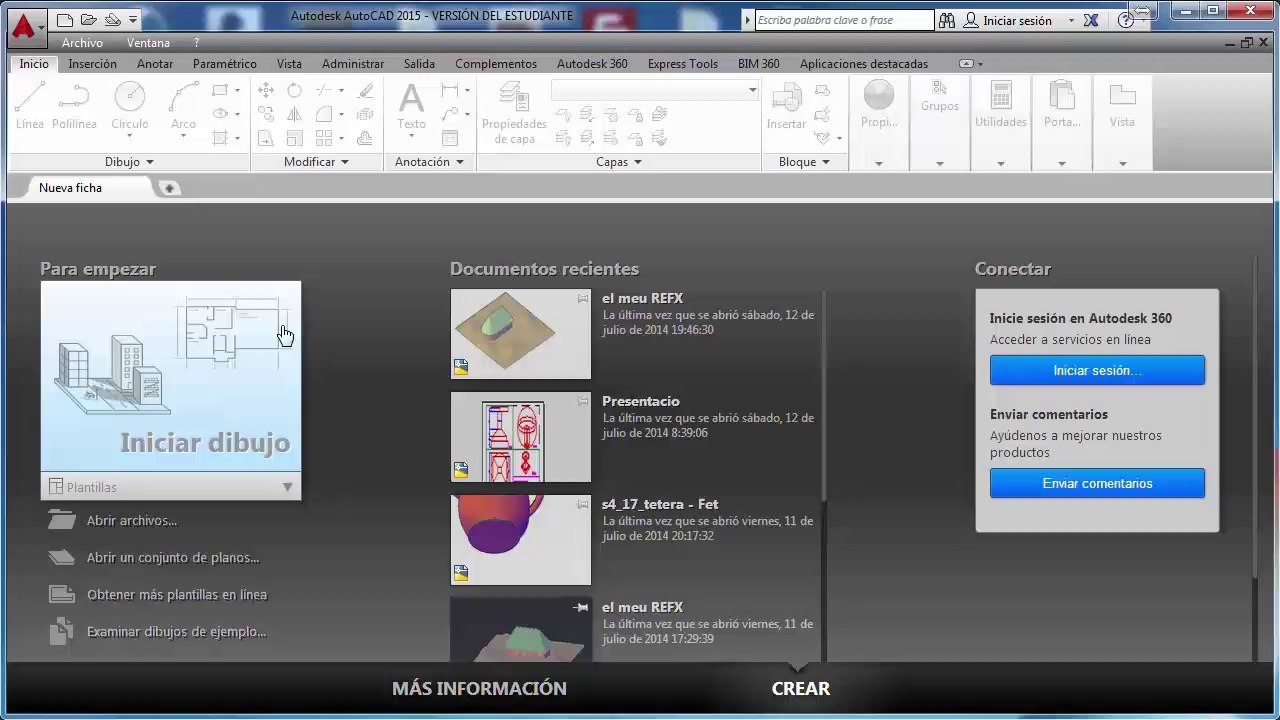Add a new tab with plus button
This screenshot has height=720, width=1280.
coord(169,188)
